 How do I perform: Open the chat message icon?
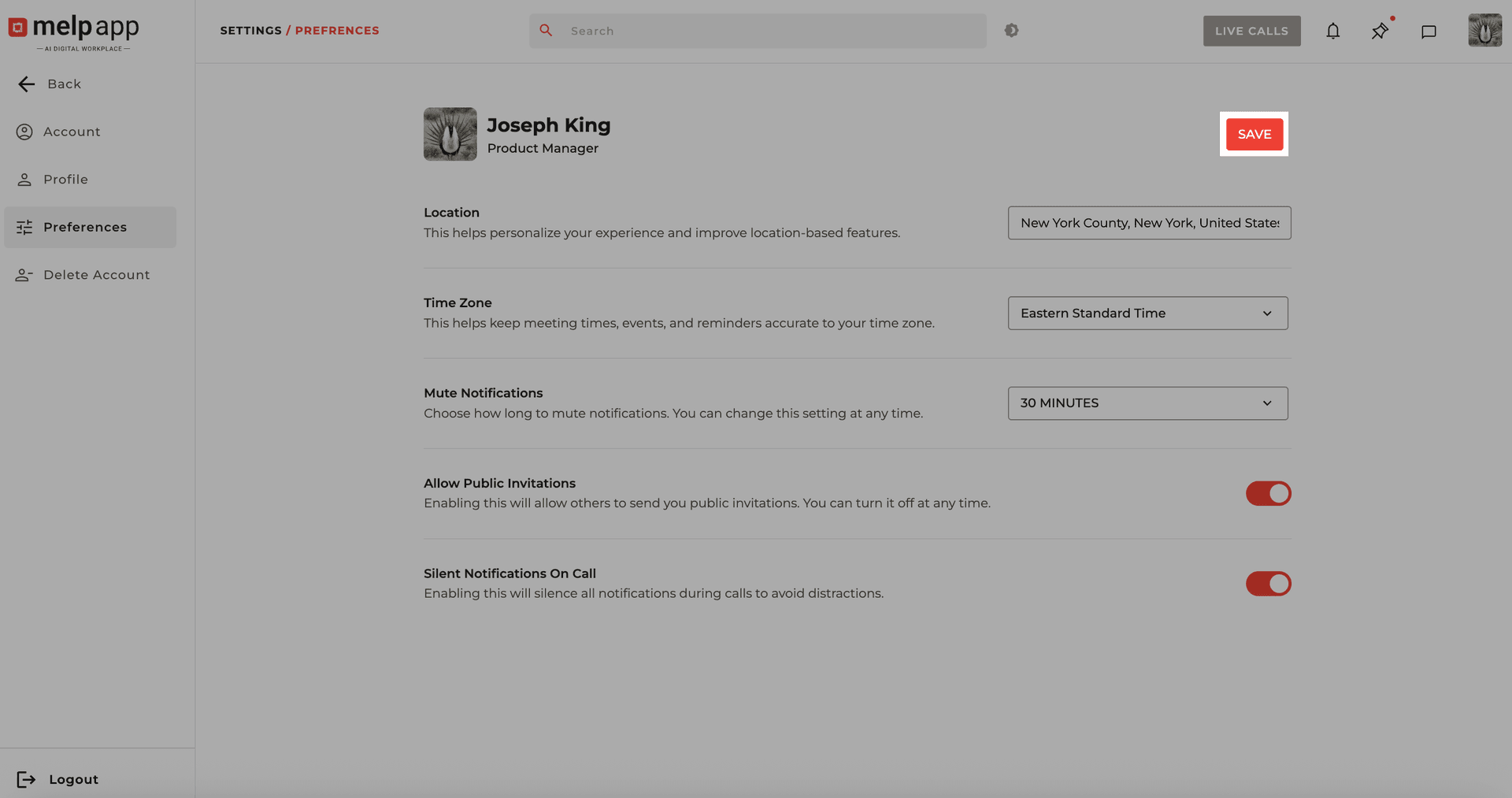1429,32
